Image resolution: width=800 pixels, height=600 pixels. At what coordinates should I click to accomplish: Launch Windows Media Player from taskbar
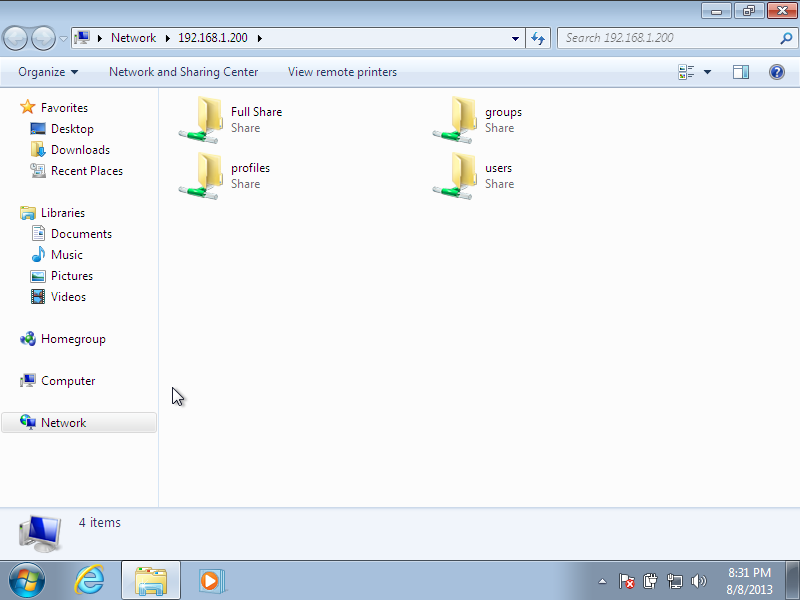pos(211,580)
